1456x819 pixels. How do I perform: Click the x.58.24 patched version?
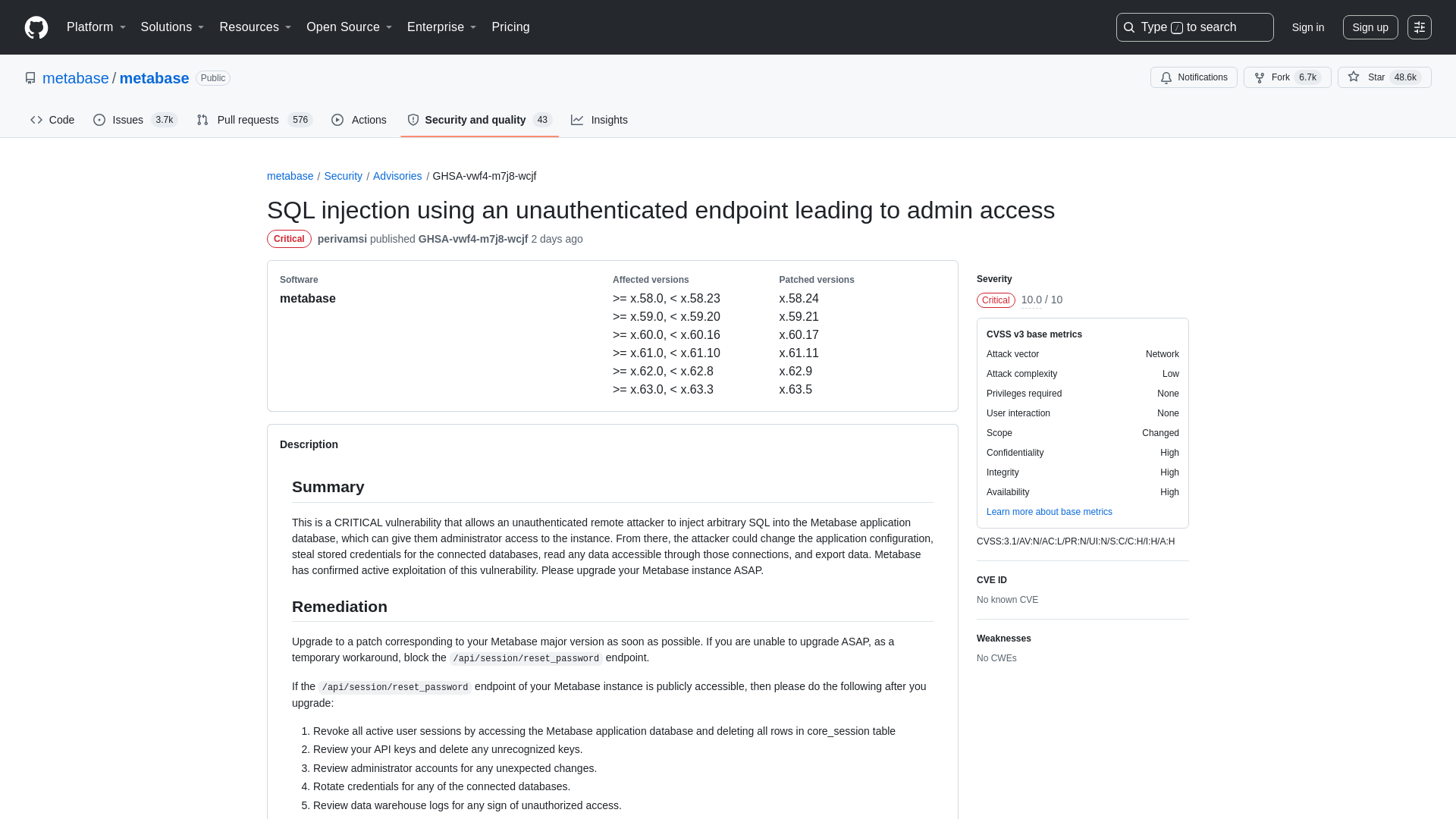(x=799, y=299)
